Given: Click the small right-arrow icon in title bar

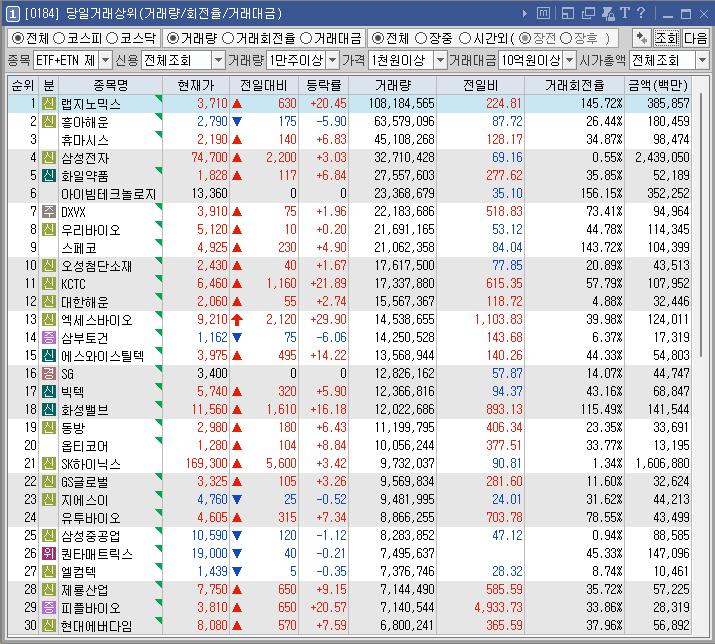Looking at the screenshot, I should pyautogui.click(x=525, y=14).
